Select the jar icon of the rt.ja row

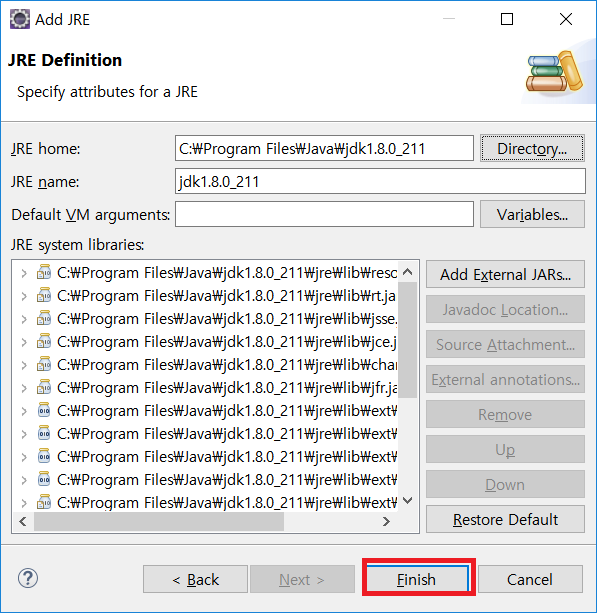click(x=44, y=296)
